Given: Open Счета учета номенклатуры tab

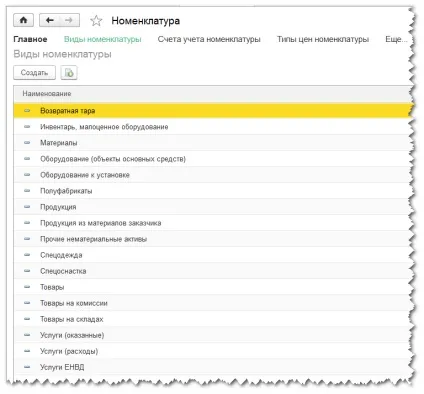Looking at the screenshot, I should click(209, 39).
